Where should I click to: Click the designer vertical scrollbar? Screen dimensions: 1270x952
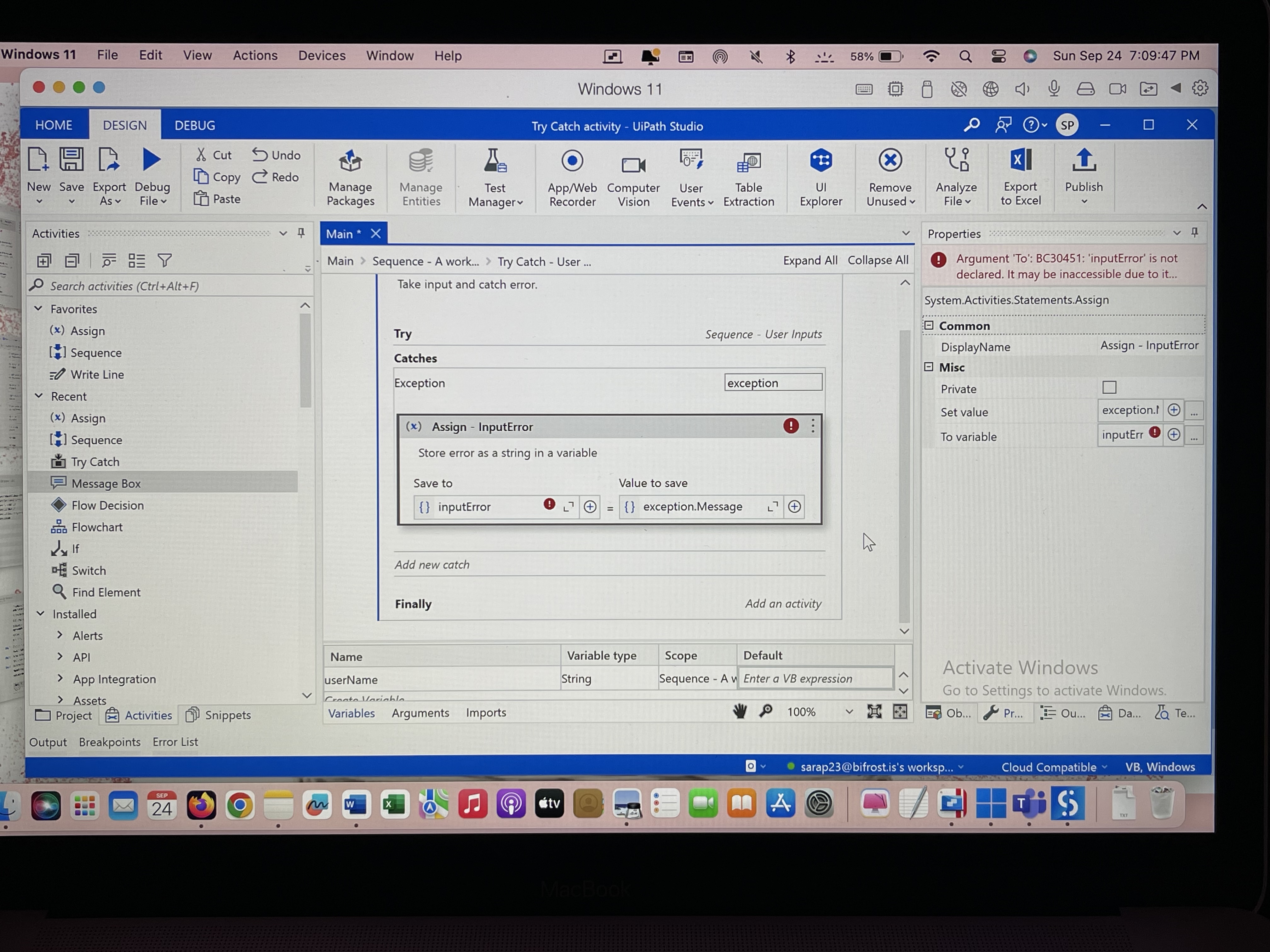coord(904,476)
